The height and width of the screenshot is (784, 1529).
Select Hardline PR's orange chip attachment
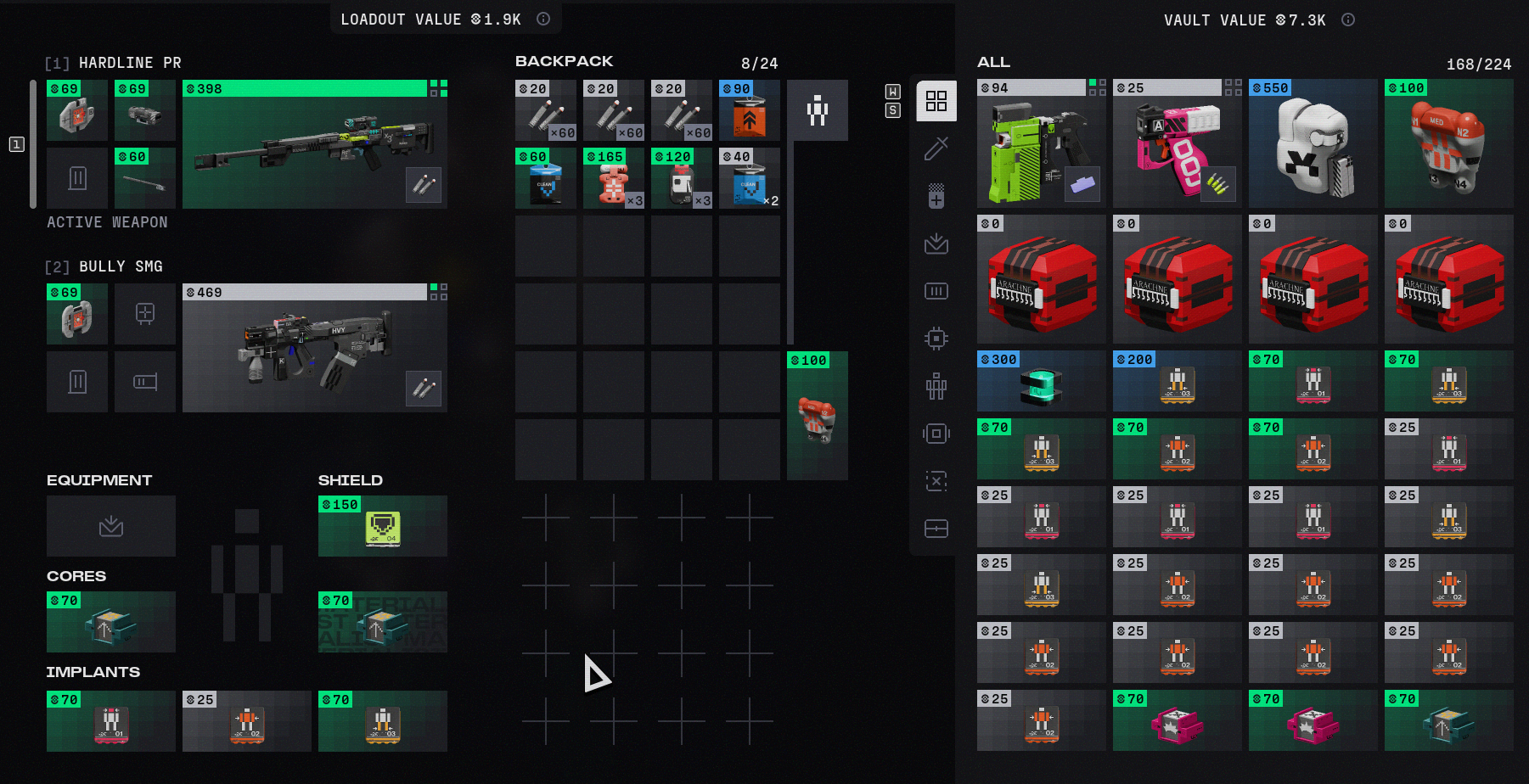coord(77,110)
